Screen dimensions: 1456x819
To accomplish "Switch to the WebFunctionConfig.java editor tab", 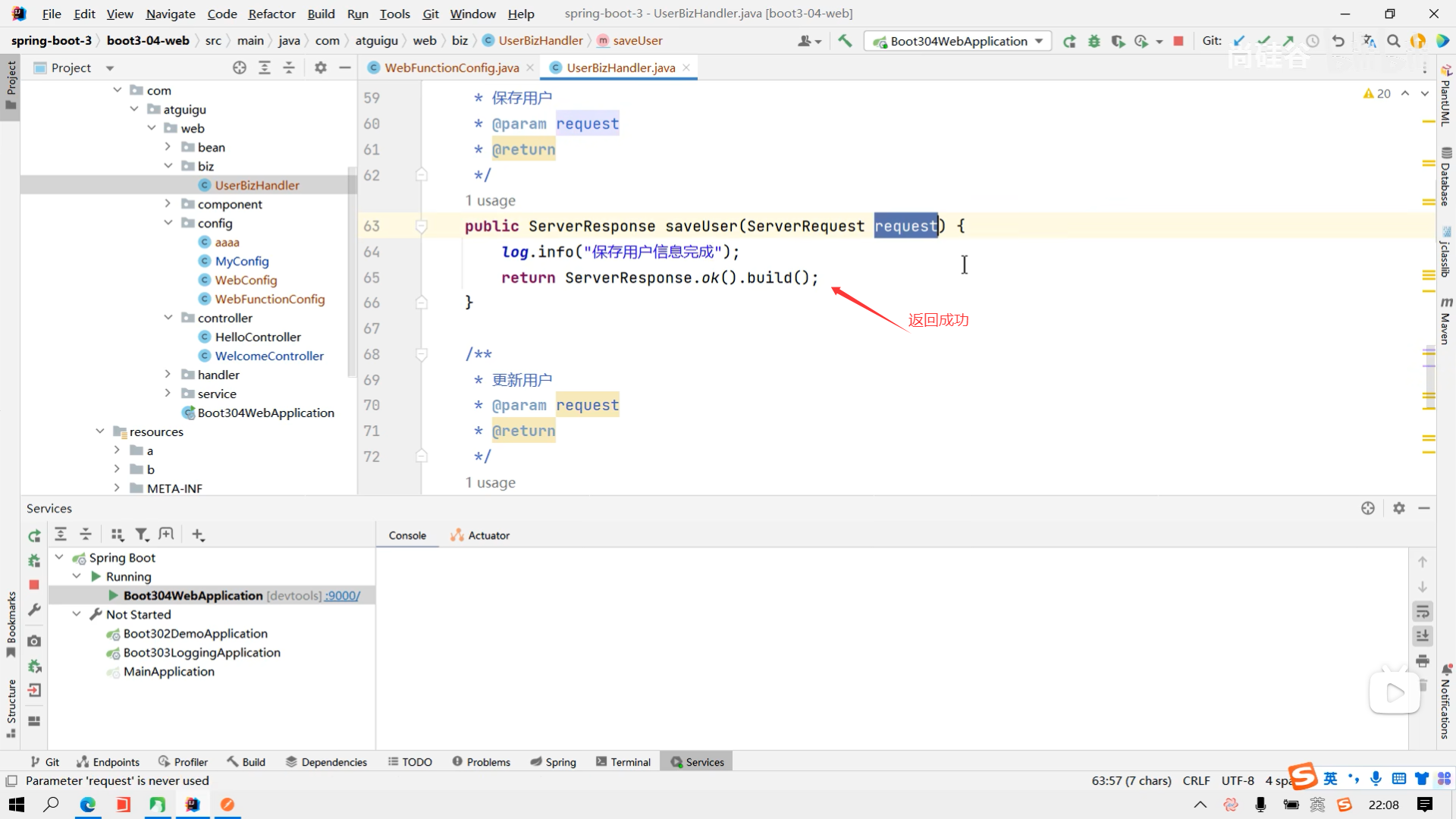I will [x=451, y=67].
